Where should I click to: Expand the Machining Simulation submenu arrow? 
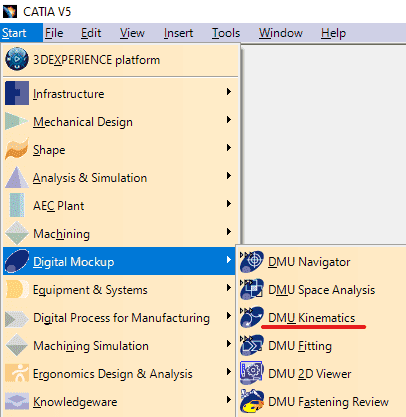[229, 343]
